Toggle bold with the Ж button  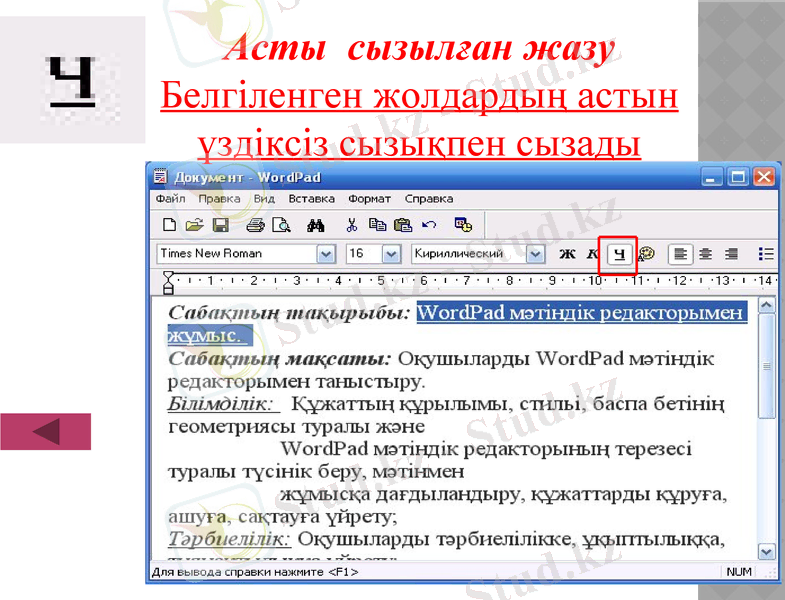click(x=567, y=254)
